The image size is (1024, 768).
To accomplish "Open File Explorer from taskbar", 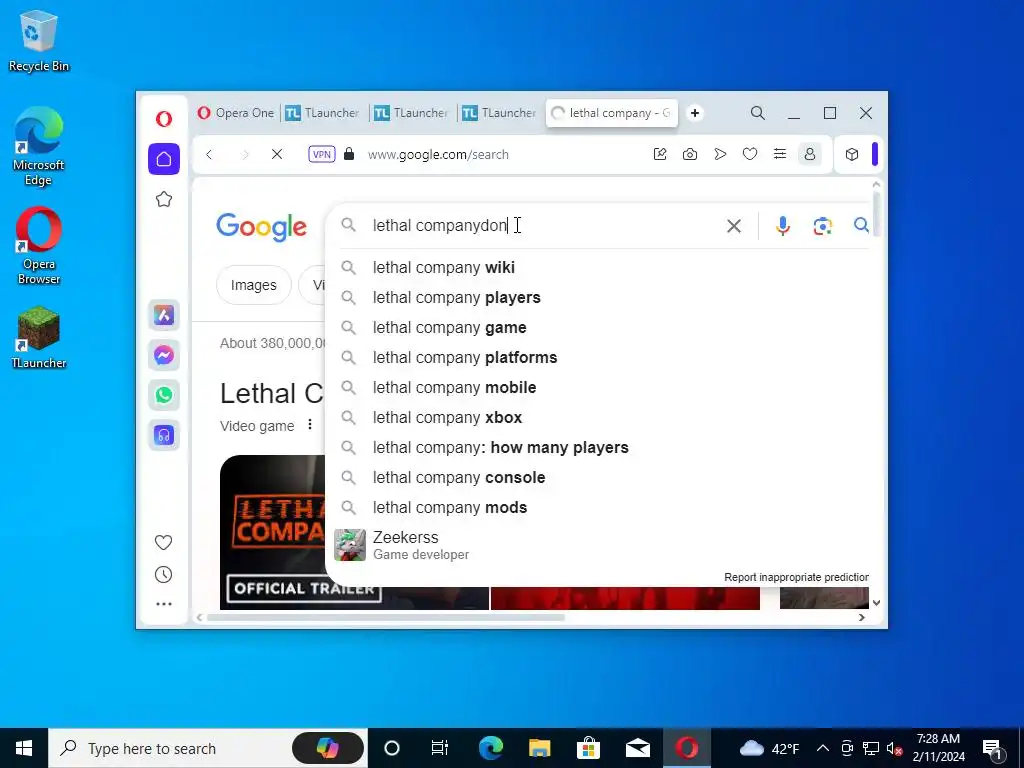I will click(x=539, y=748).
